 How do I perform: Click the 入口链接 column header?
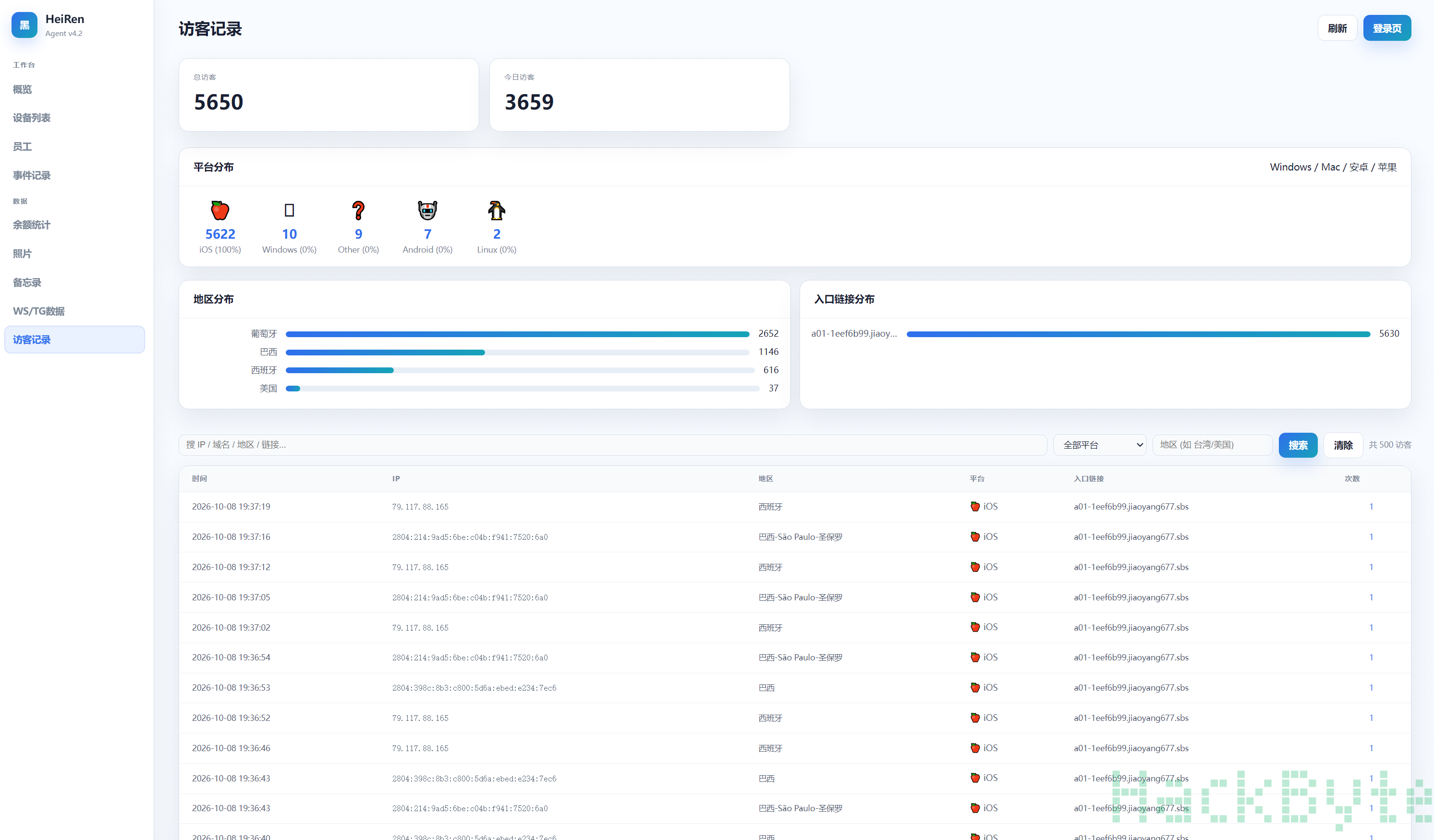pyautogui.click(x=1089, y=479)
